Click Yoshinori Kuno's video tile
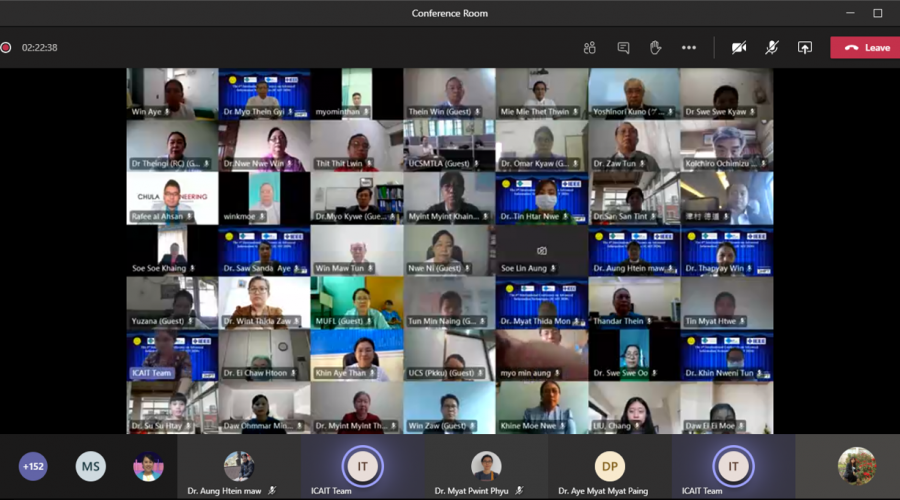The width and height of the screenshot is (900, 500). [x=634, y=94]
